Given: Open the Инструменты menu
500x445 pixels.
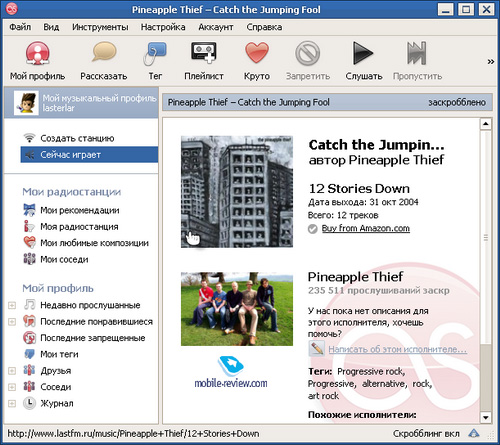Looking at the screenshot, I should point(100,27).
